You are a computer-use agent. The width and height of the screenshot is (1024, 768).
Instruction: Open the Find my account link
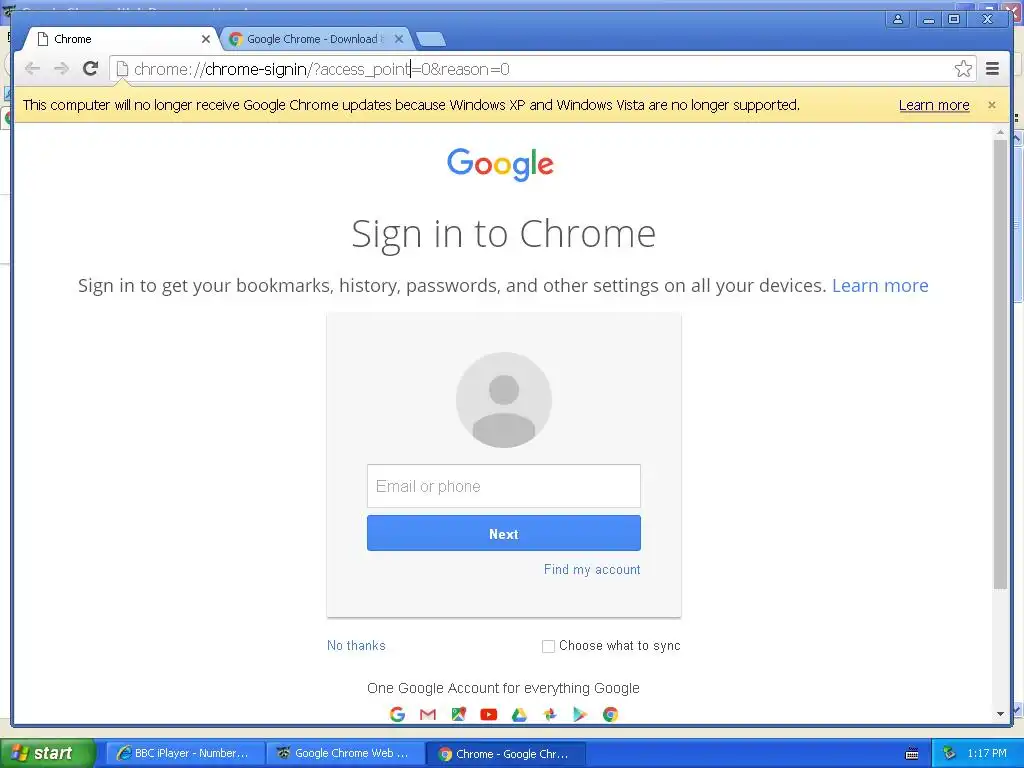click(x=592, y=569)
